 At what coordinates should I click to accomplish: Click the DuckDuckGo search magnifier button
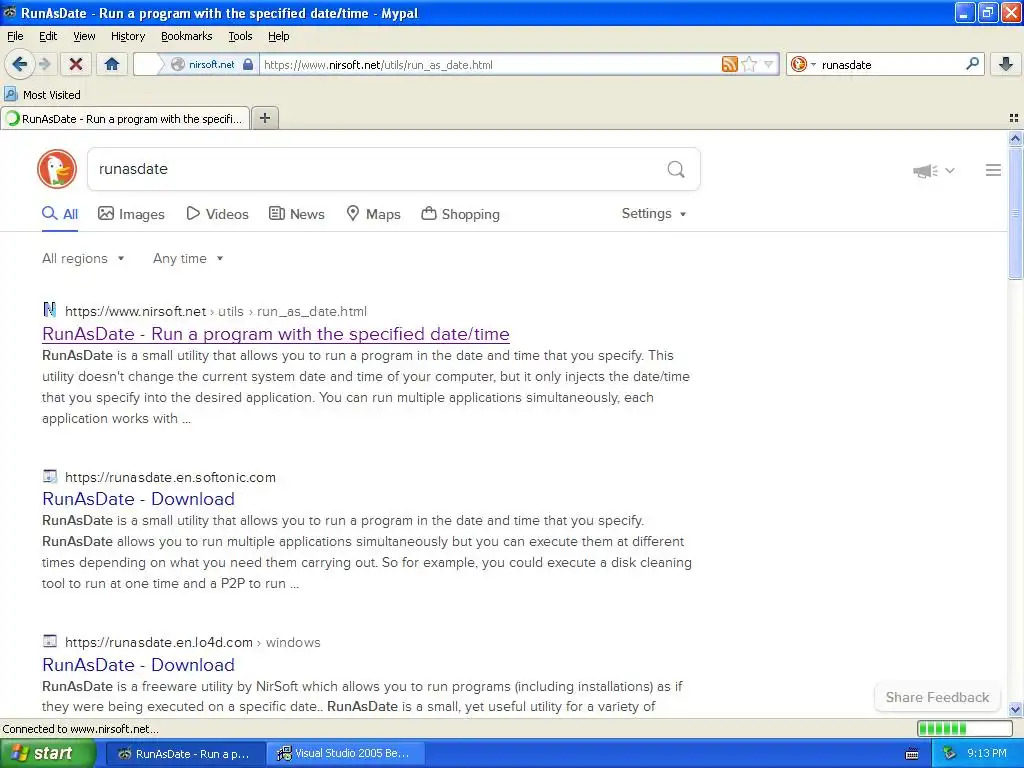(x=676, y=170)
